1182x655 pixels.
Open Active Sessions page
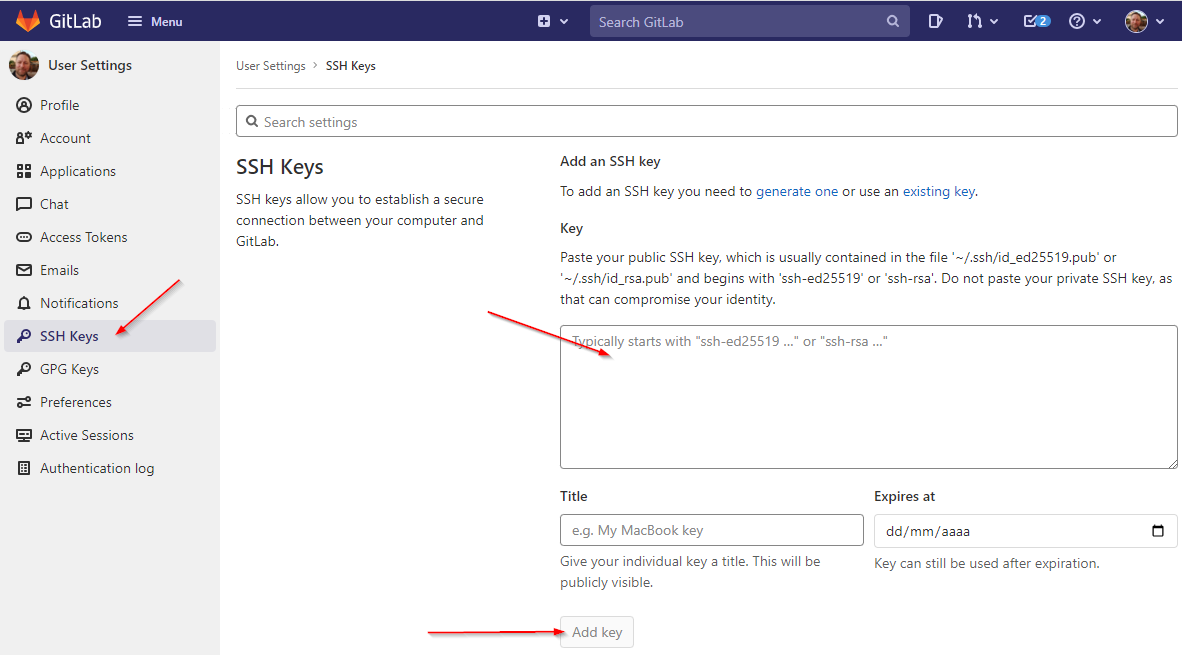[x=86, y=435]
